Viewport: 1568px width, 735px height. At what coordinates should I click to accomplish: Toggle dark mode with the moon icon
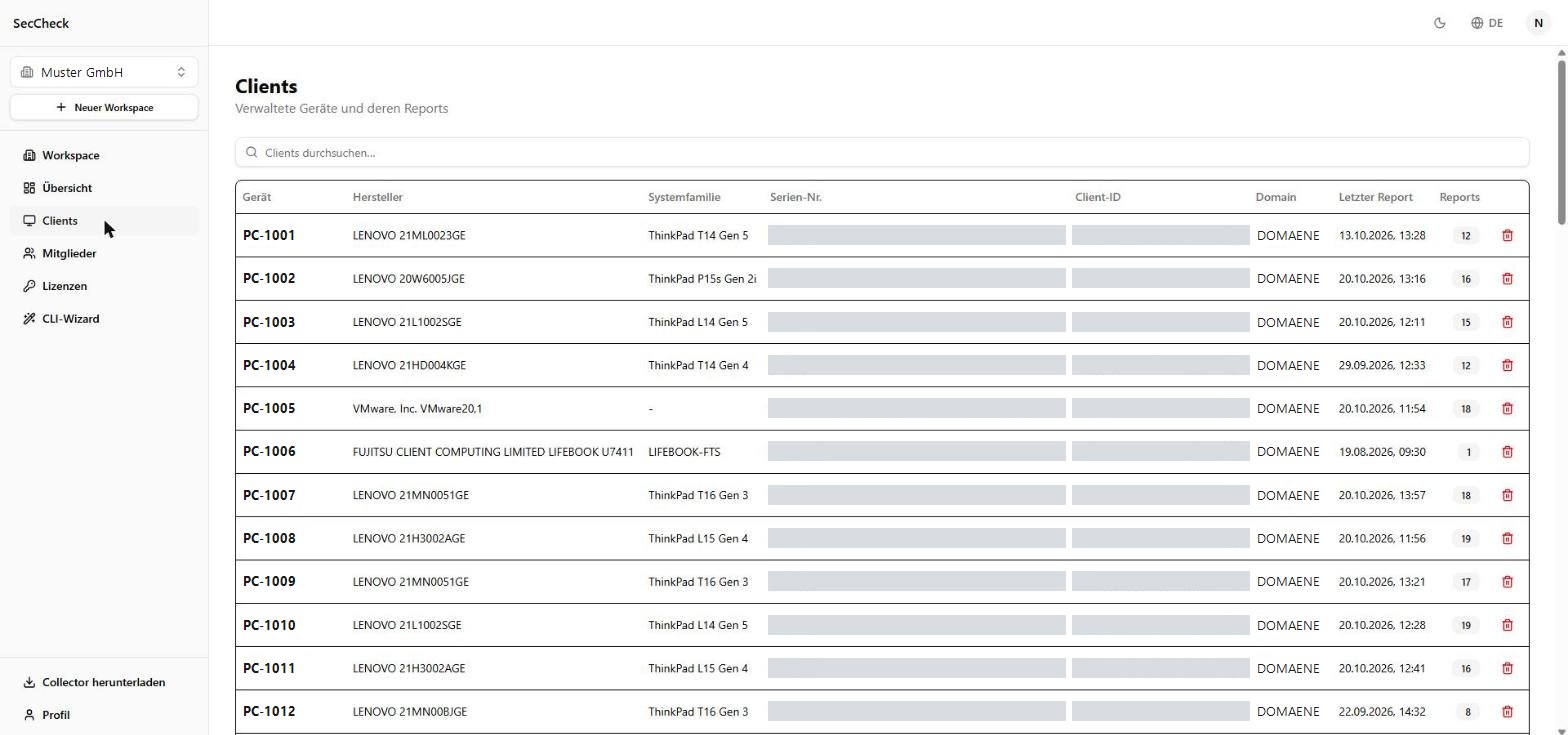pos(1440,23)
